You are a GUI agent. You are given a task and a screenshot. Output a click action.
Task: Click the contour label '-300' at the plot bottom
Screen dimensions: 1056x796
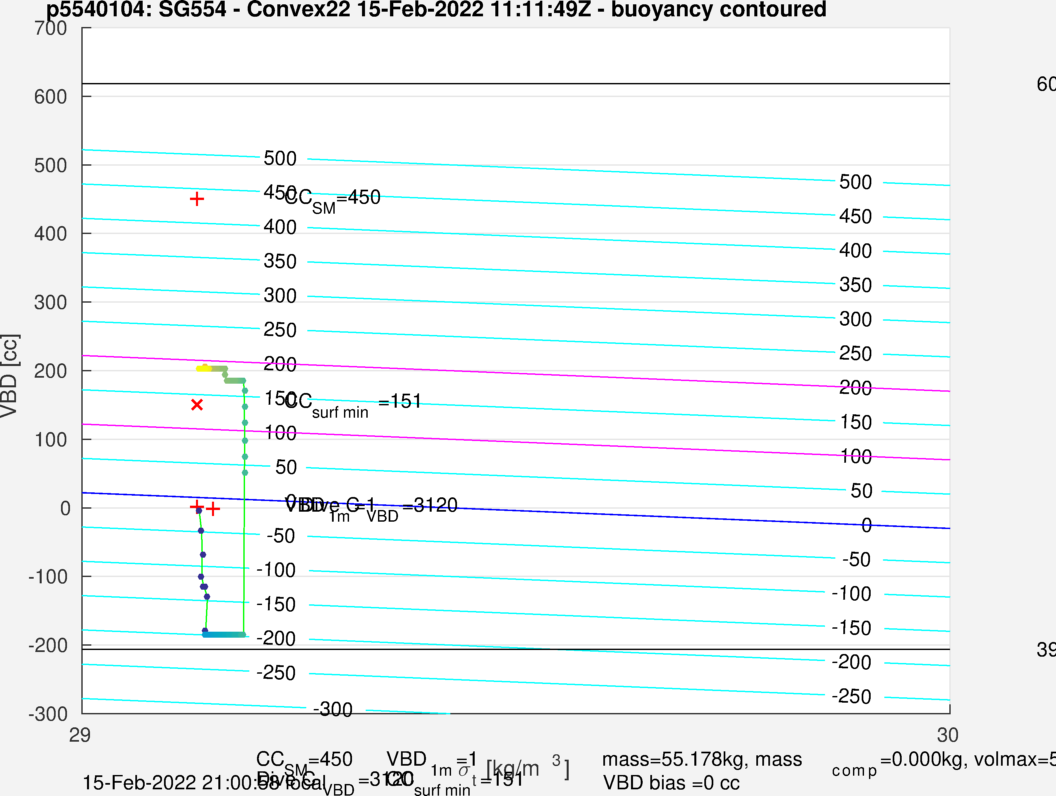pos(333,710)
